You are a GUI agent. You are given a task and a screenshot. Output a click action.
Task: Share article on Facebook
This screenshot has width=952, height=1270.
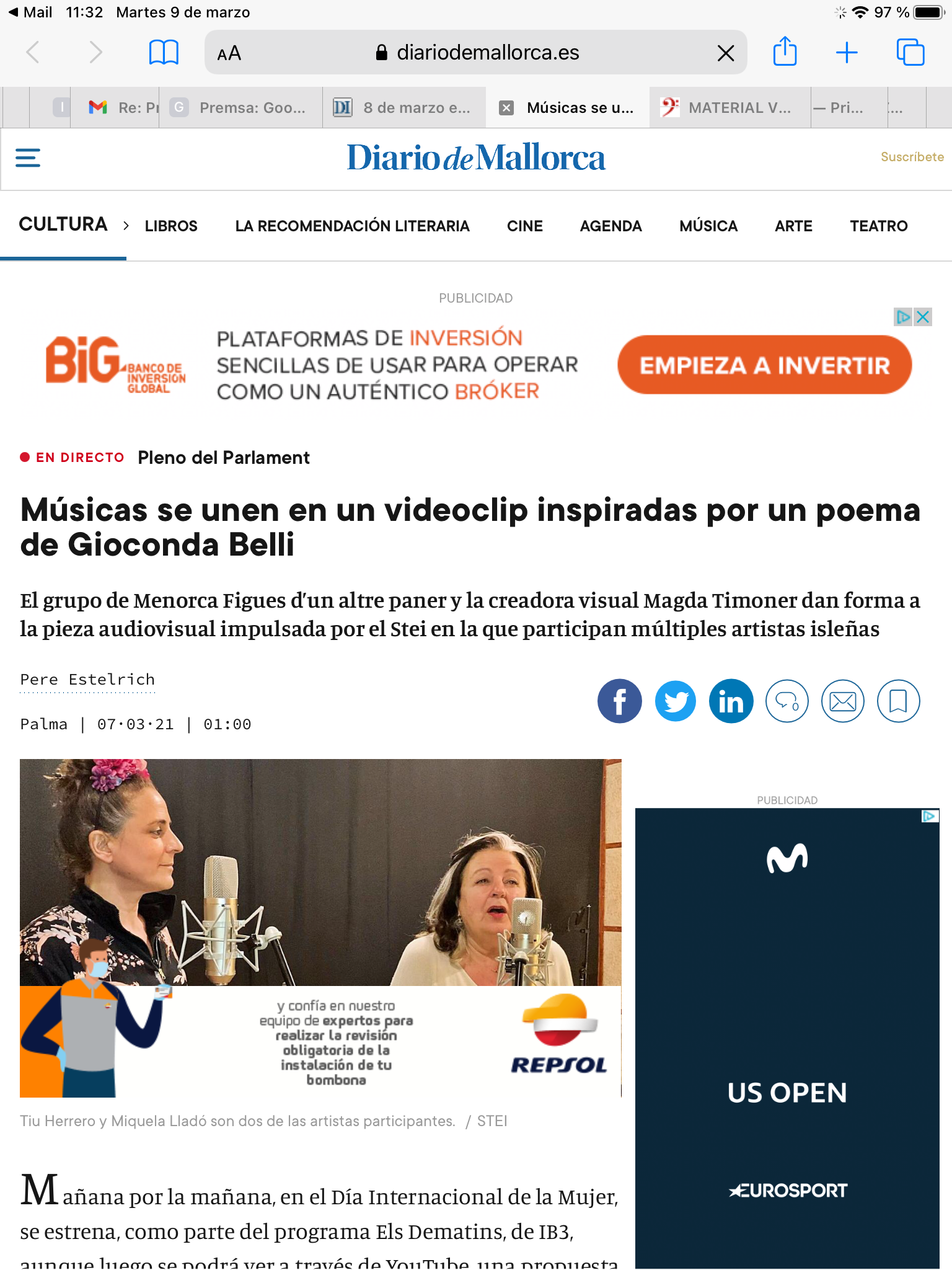tap(619, 701)
